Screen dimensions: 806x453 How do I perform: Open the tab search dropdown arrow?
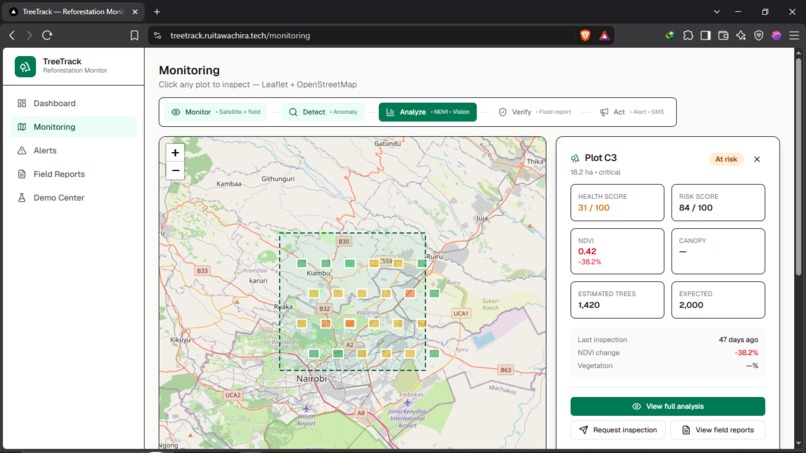717,12
